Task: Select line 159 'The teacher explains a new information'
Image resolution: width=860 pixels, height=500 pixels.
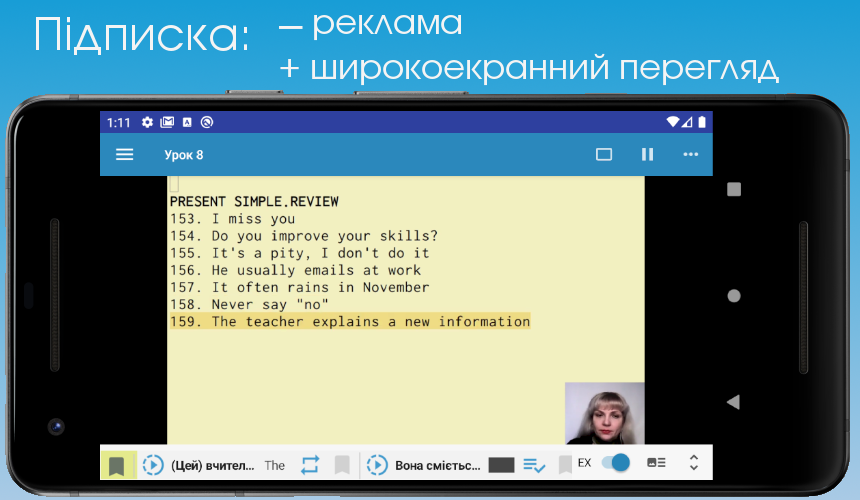Action: coord(350,321)
